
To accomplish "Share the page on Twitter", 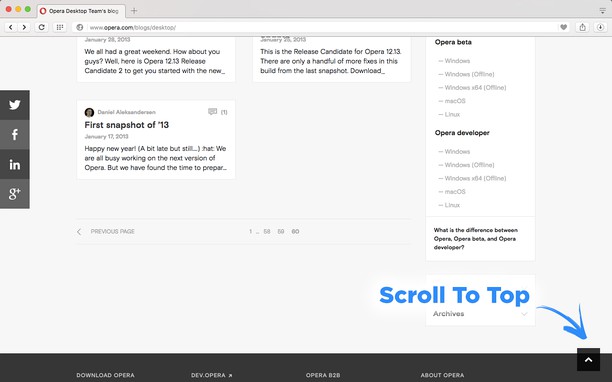I will pos(14,105).
